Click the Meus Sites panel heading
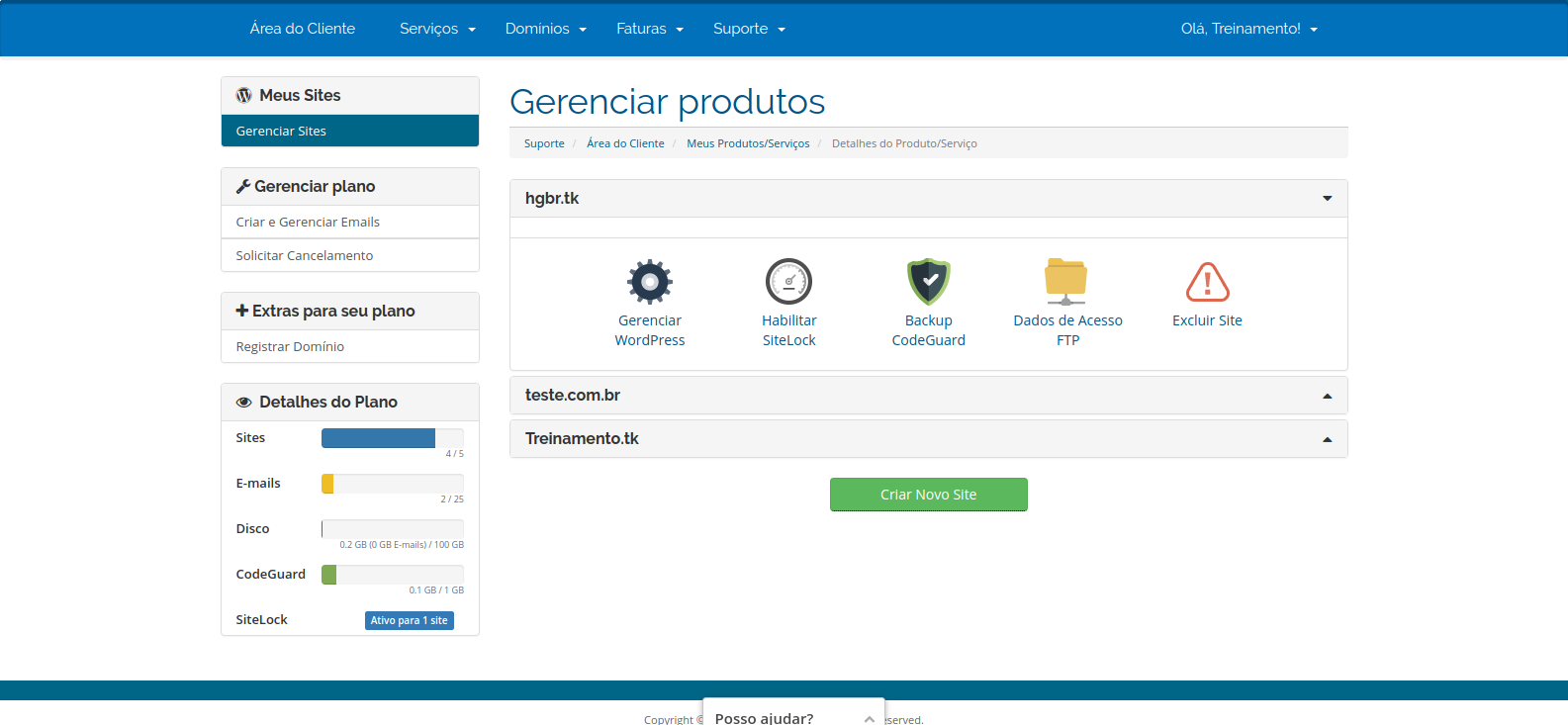 [350, 95]
